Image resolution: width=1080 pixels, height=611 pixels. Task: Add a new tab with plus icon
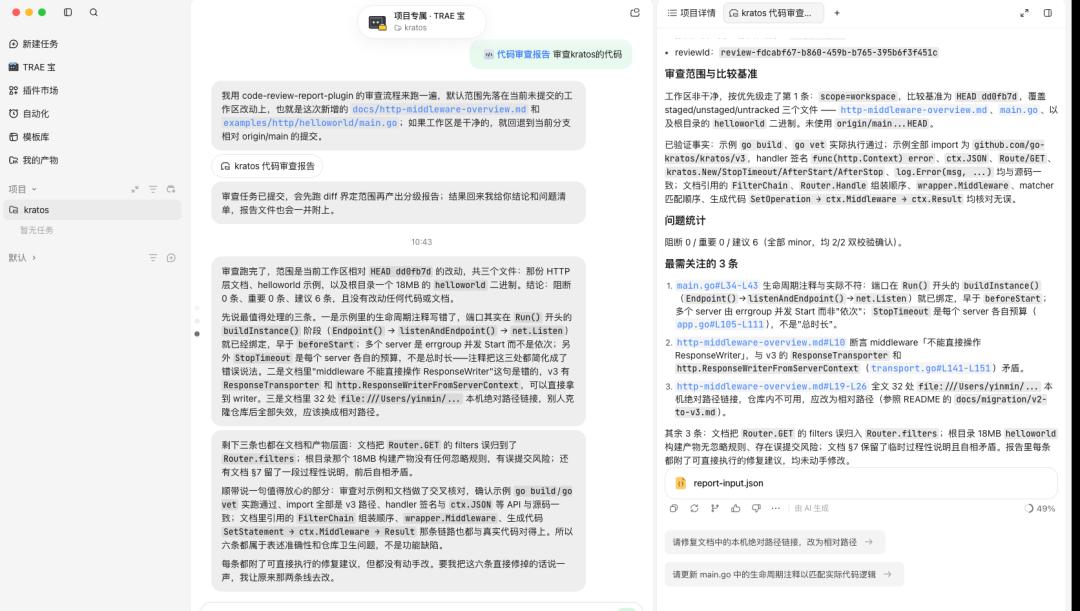(x=837, y=12)
